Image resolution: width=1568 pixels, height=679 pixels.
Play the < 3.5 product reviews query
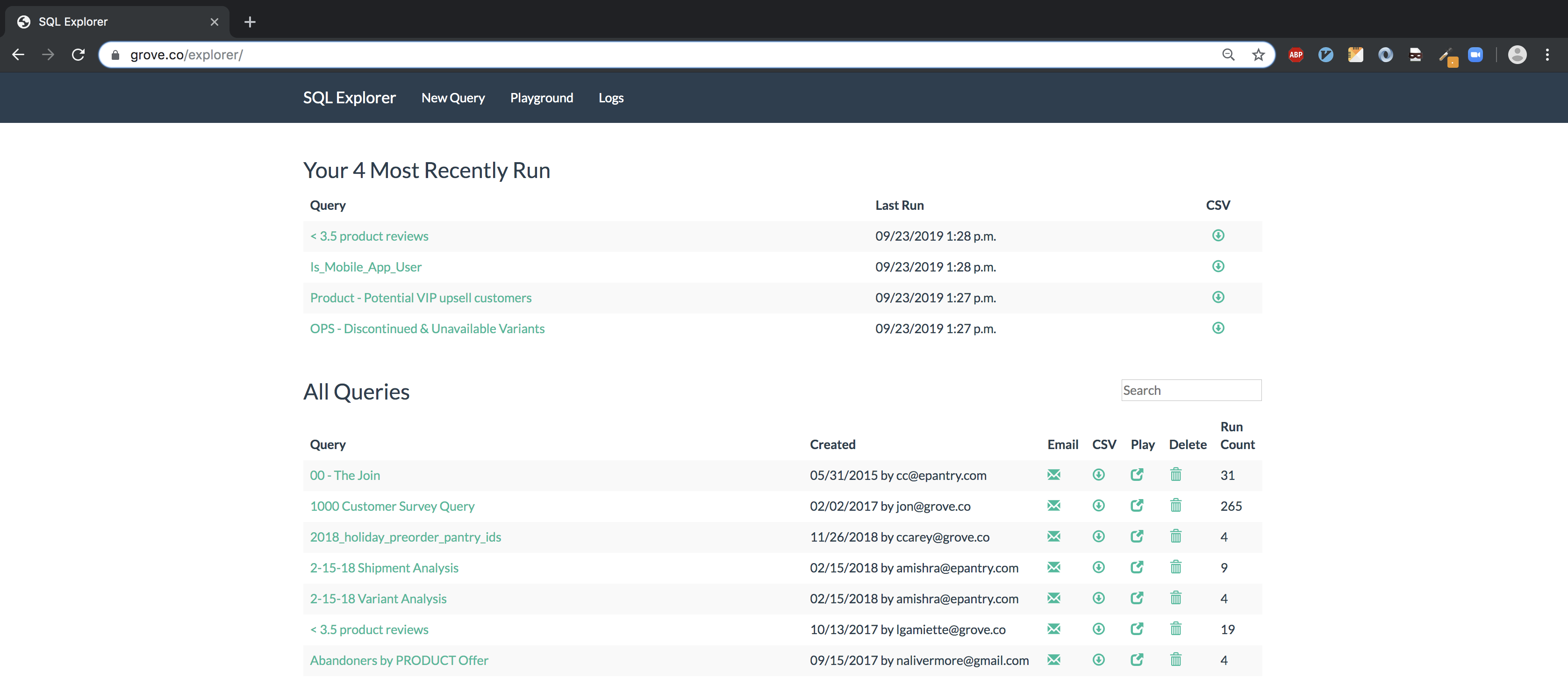pyautogui.click(x=1137, y=629)
